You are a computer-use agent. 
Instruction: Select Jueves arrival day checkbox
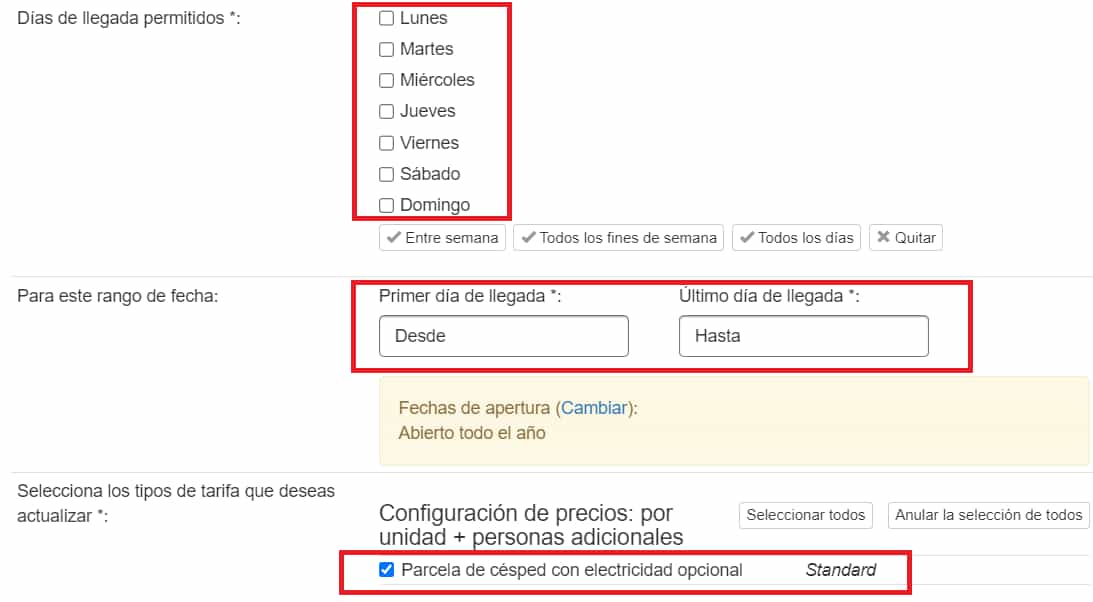point(386,111)
